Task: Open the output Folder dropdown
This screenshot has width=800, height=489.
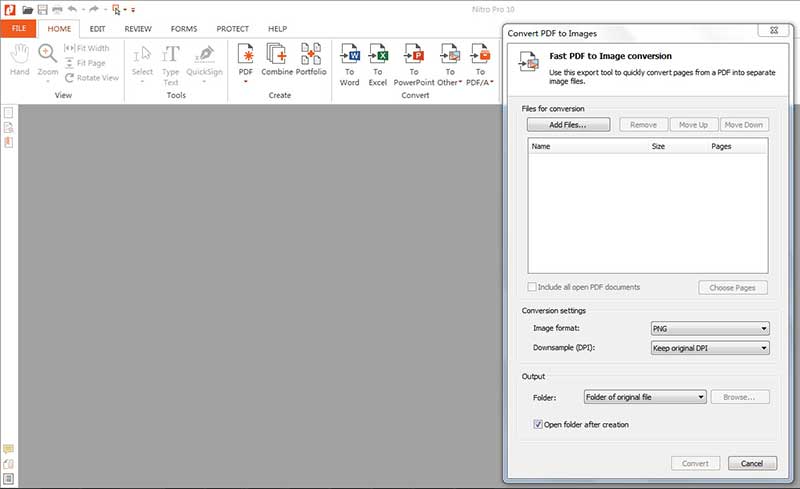Action: [645, 397]
